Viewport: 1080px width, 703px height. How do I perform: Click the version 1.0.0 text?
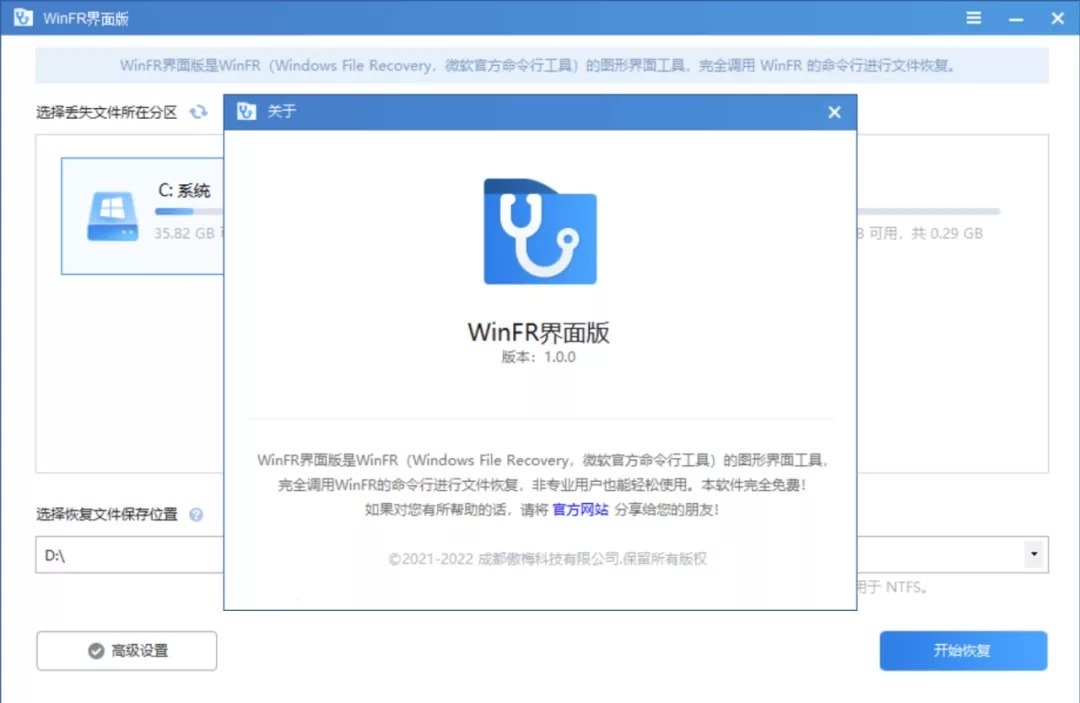tap(538, 357)
